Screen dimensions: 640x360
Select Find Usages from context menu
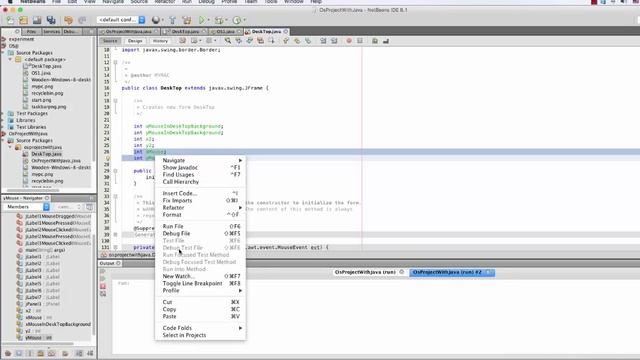[x=178, y=175]
